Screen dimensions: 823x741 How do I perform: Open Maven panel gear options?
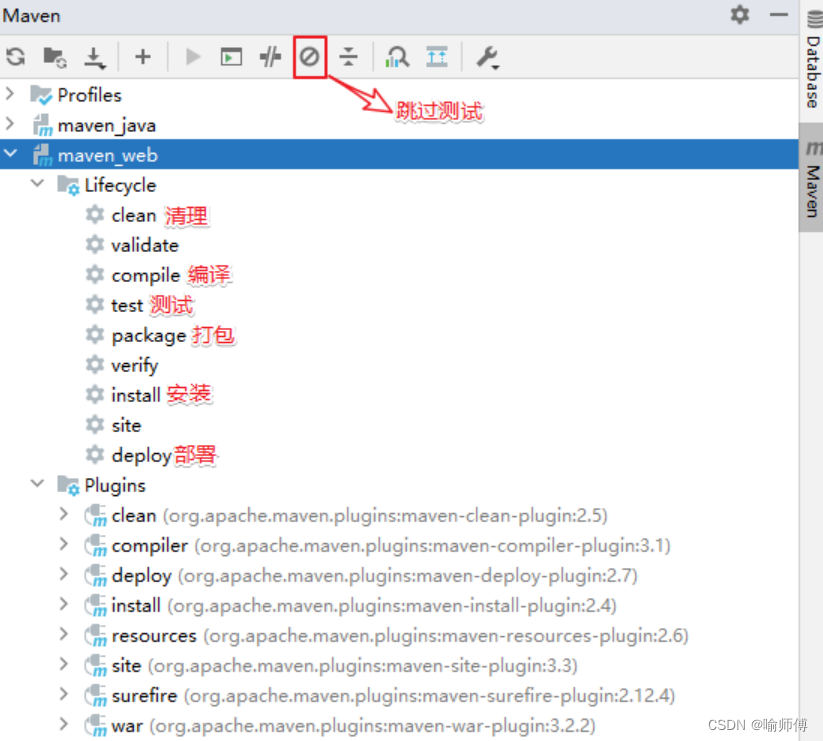[x=740, y=15]
